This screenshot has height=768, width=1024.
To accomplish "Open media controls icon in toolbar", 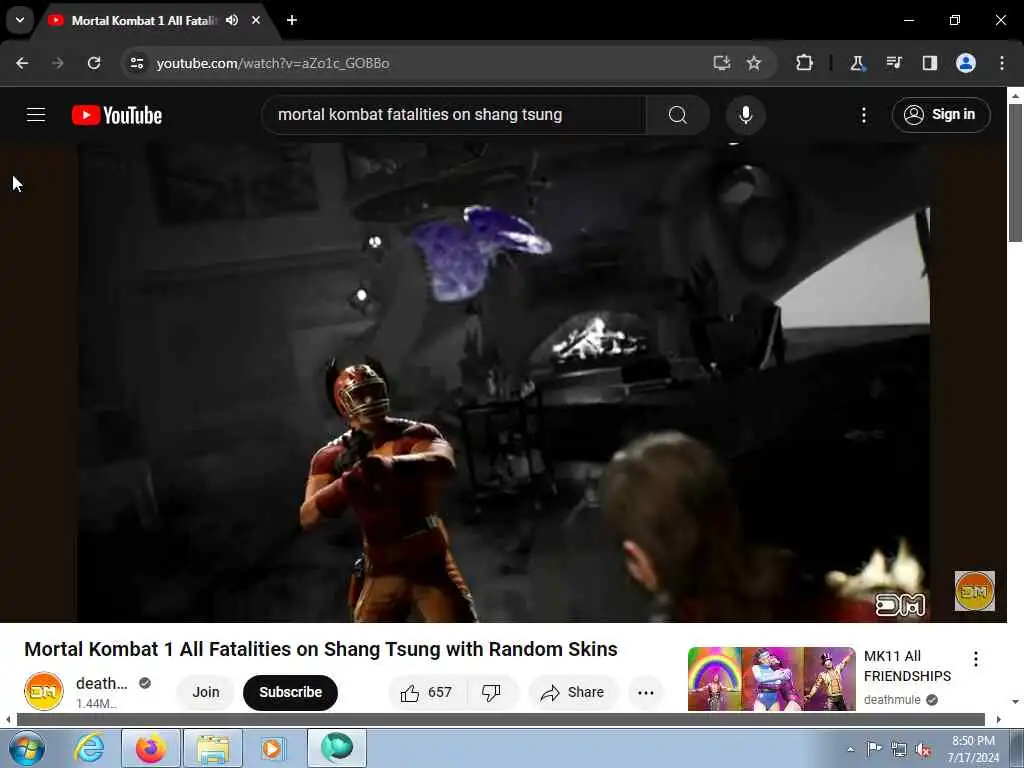I will [893, 63].
